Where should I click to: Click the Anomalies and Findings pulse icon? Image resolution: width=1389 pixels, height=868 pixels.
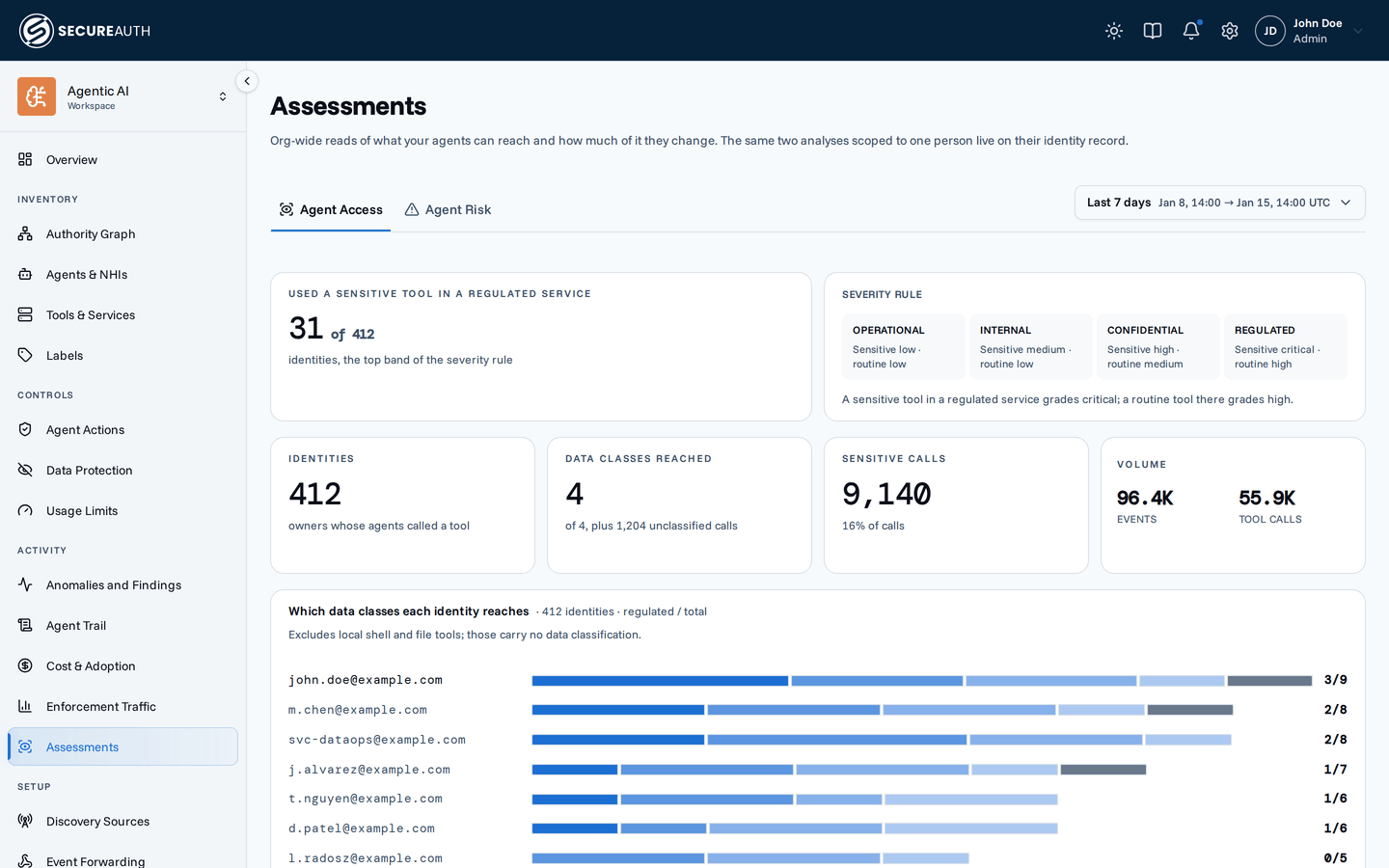25,584
